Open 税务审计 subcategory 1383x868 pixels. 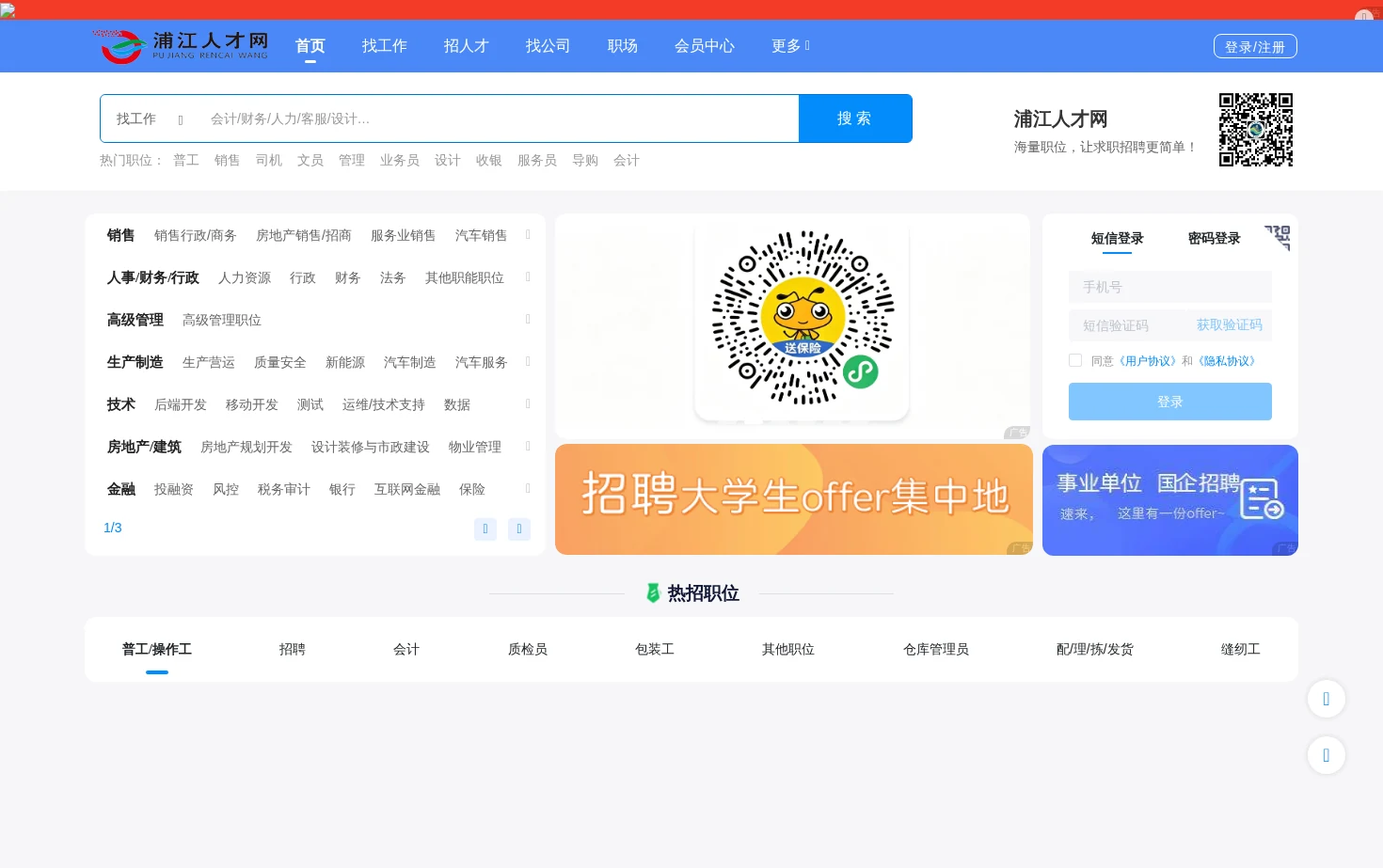pyautogui.click(x=284, y=489)
